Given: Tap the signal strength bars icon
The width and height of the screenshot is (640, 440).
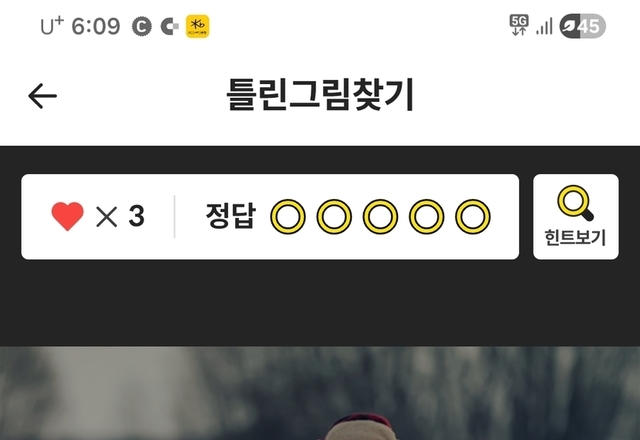Looking at the screenshot, I should point(544,27).
